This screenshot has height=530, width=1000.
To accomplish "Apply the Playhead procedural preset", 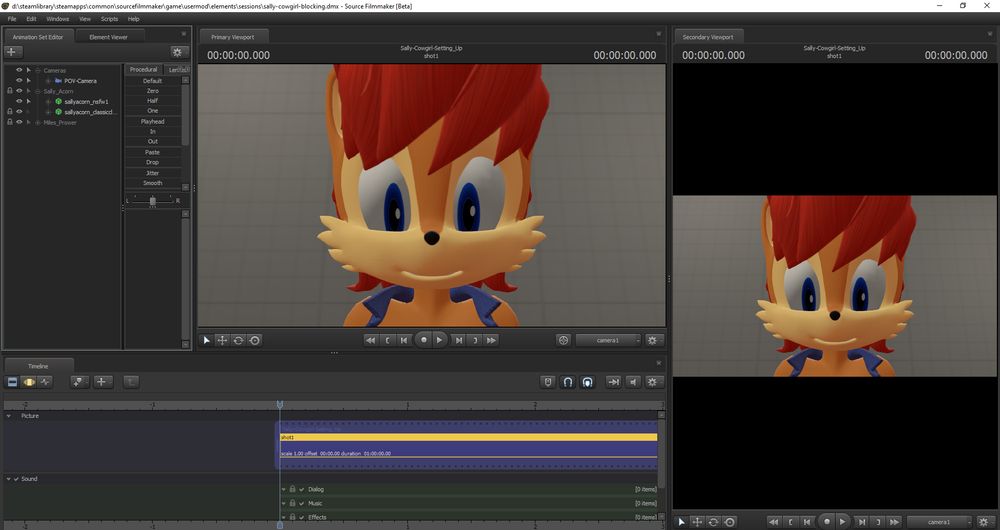I will (152, 121).
